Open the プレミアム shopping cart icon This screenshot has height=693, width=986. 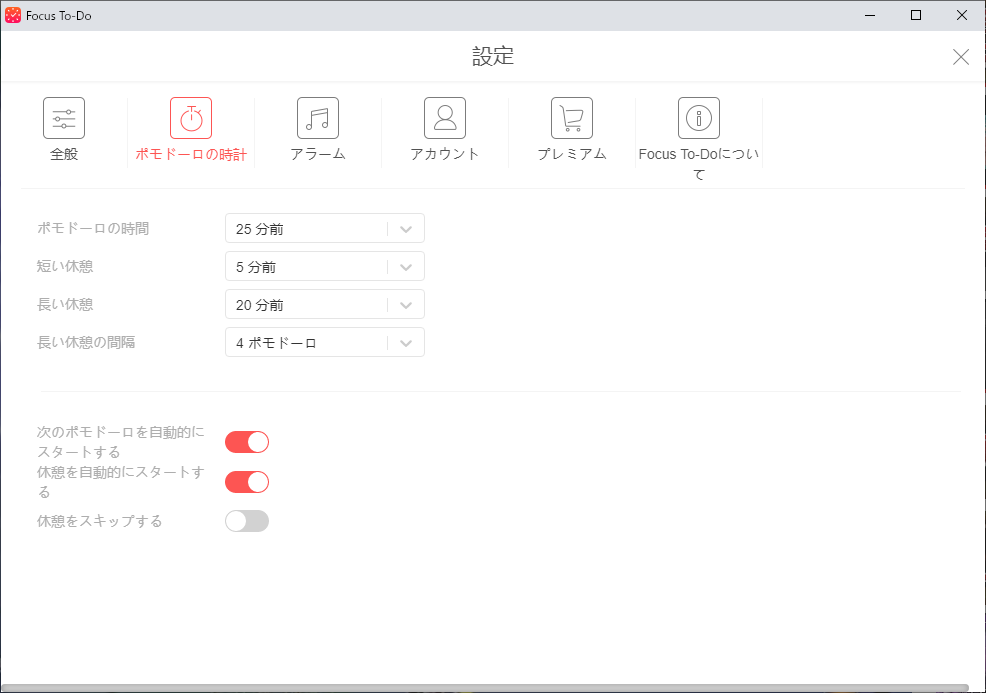click(572, 118)
